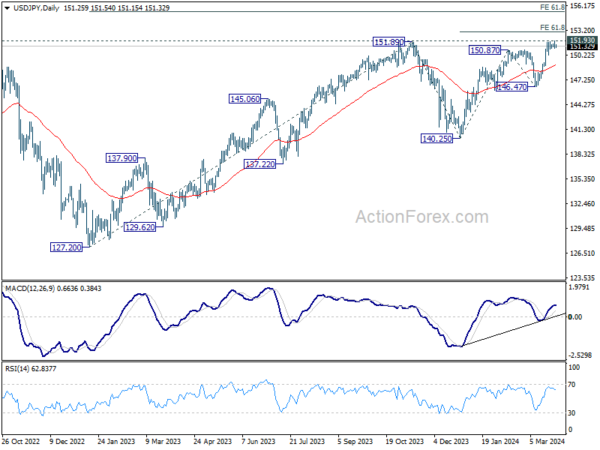Select the 137.900 price label
This screenshot has height=450, width=600.
(x=122, y=158)
